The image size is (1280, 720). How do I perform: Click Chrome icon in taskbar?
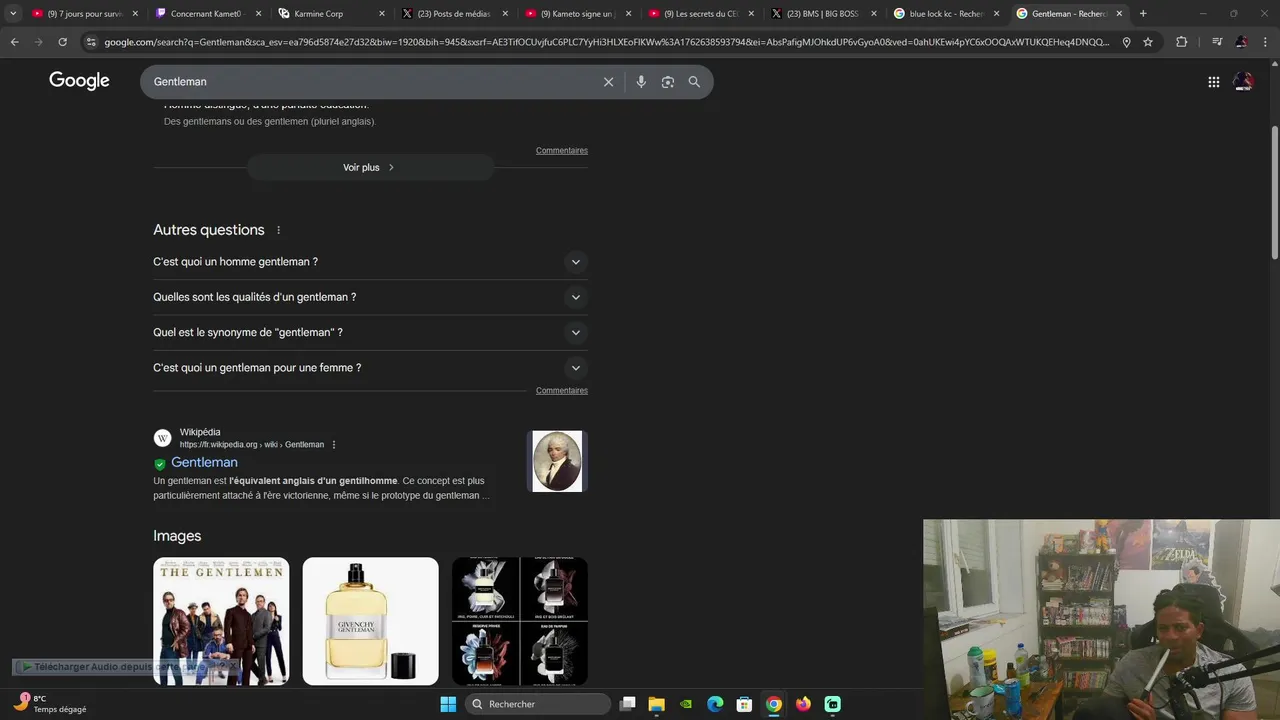774,704
